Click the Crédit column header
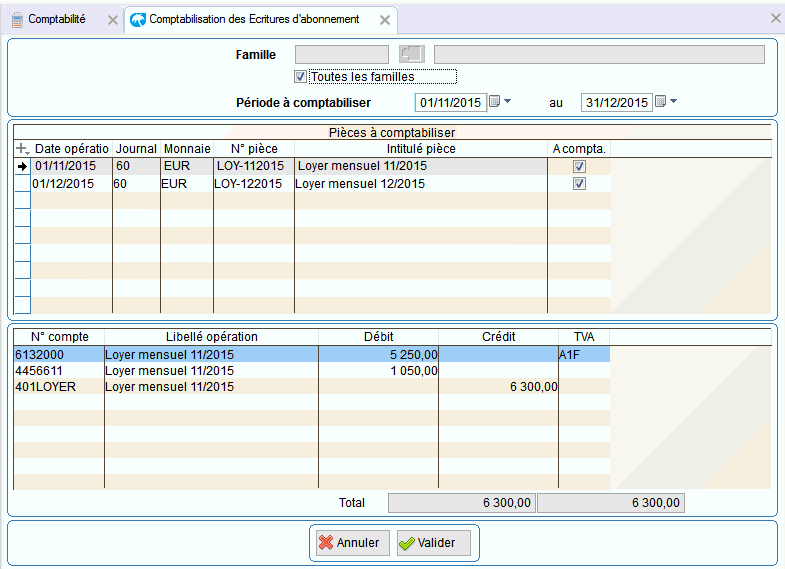Viewport: 785px width, 569px height. 499,337
